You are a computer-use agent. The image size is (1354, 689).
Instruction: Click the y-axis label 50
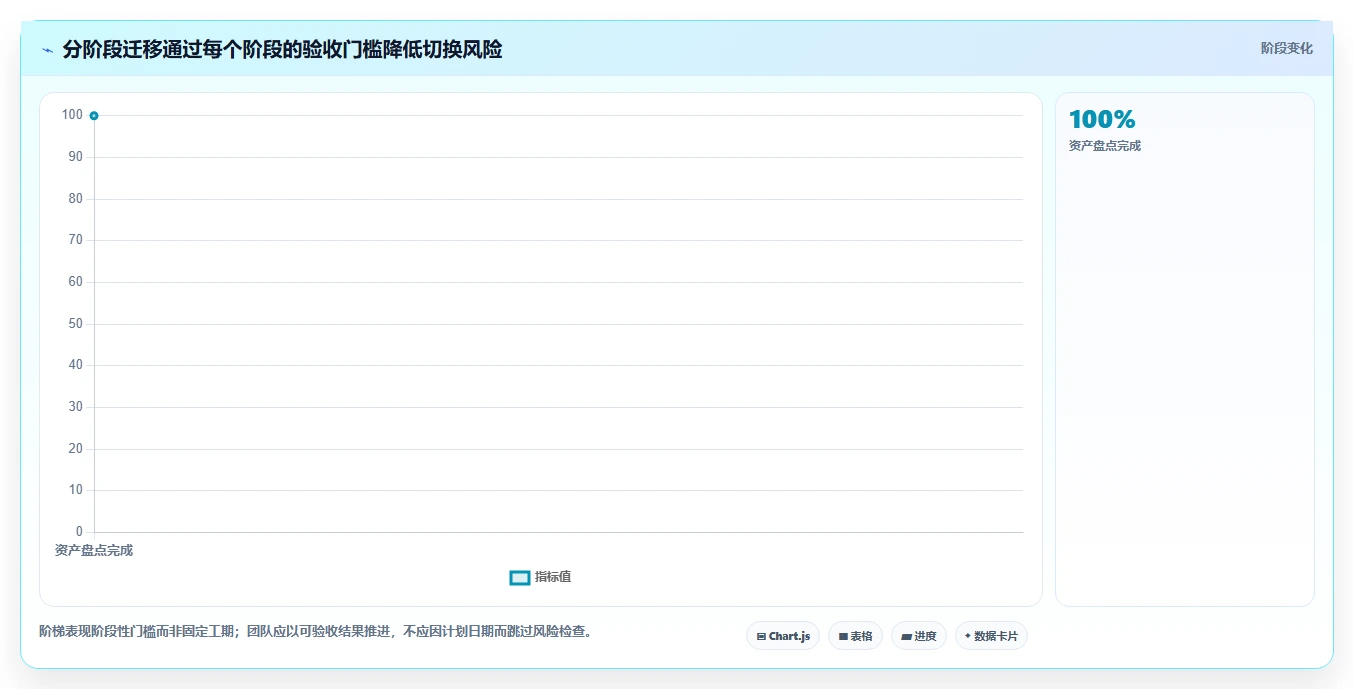[75, 324]
